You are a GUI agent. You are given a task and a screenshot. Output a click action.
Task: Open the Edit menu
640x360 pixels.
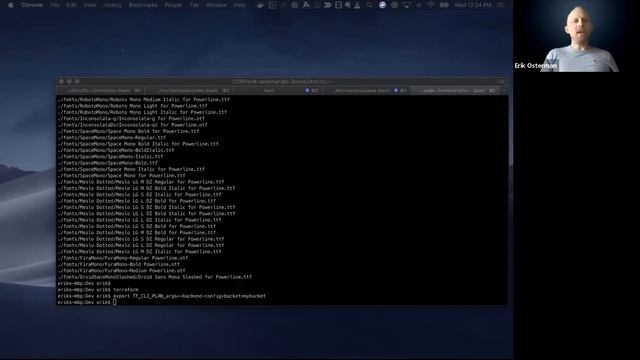[x=71, y=5]
